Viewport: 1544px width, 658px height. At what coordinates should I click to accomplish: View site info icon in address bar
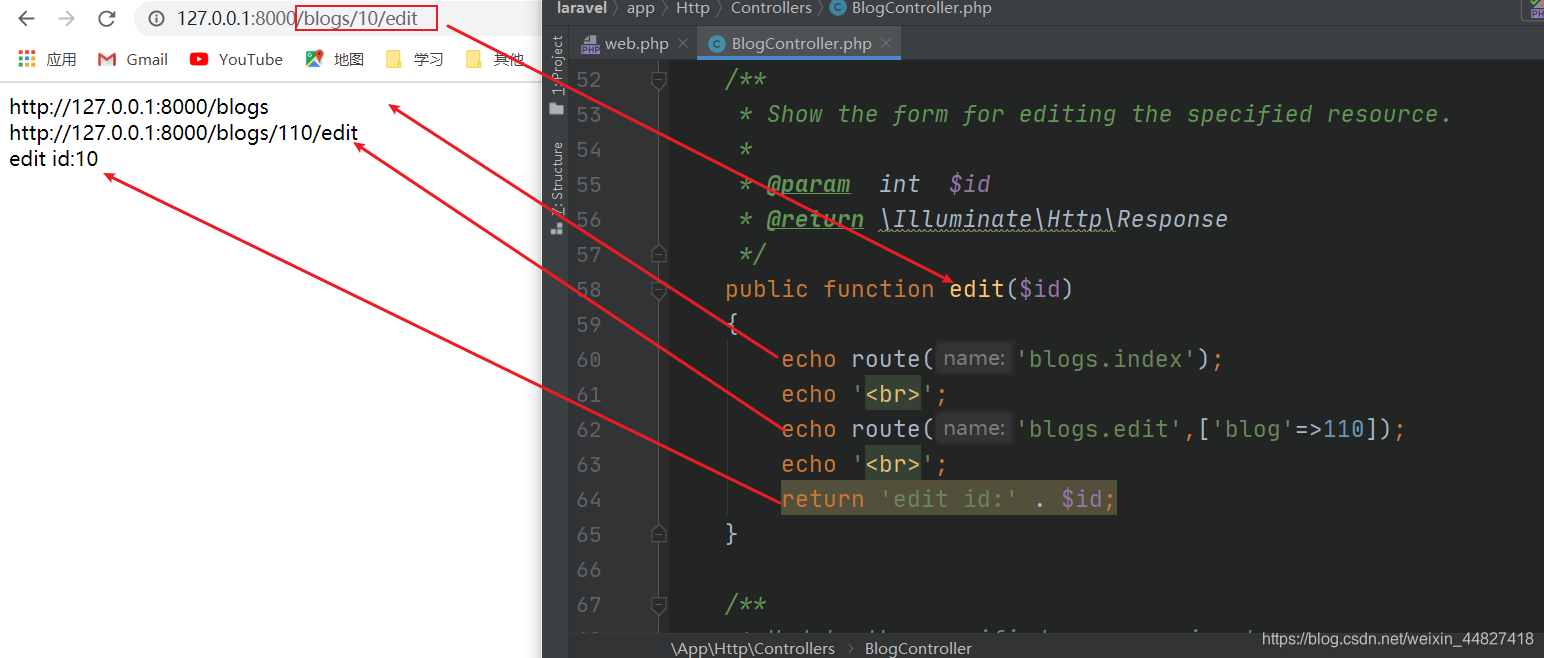tap(155, 18)
